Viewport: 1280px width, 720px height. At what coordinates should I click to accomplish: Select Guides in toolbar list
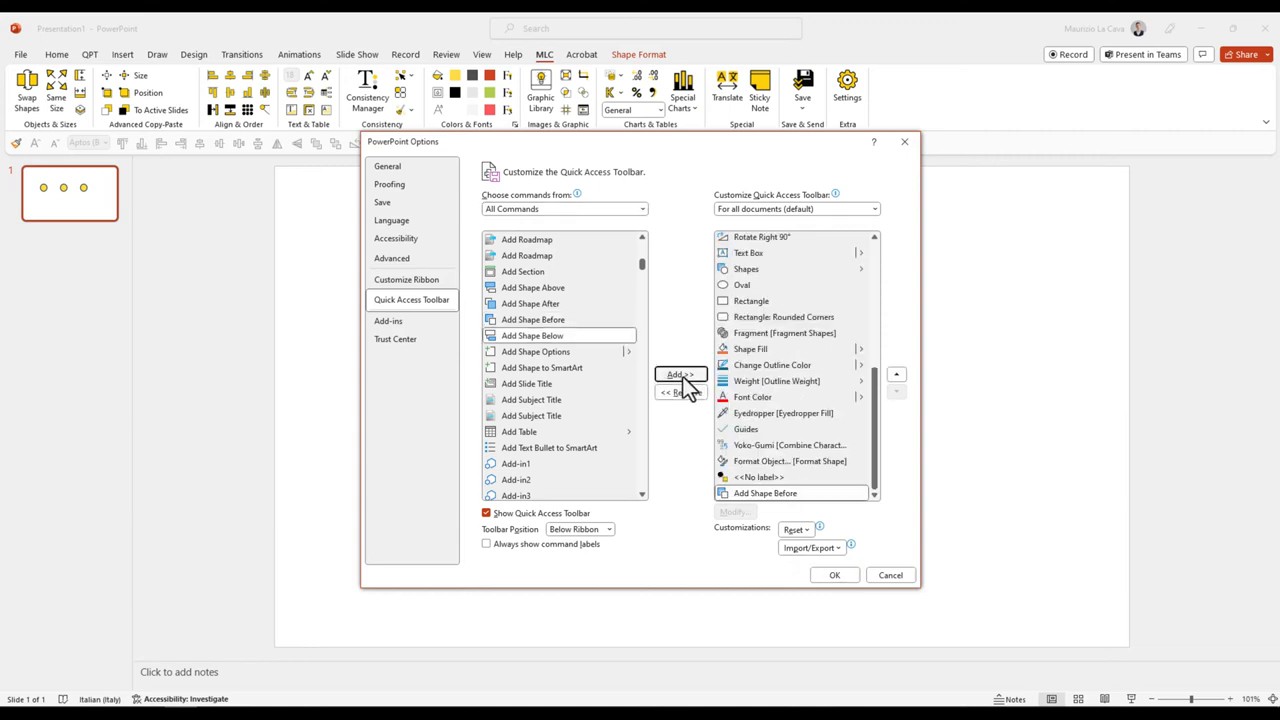791,429
